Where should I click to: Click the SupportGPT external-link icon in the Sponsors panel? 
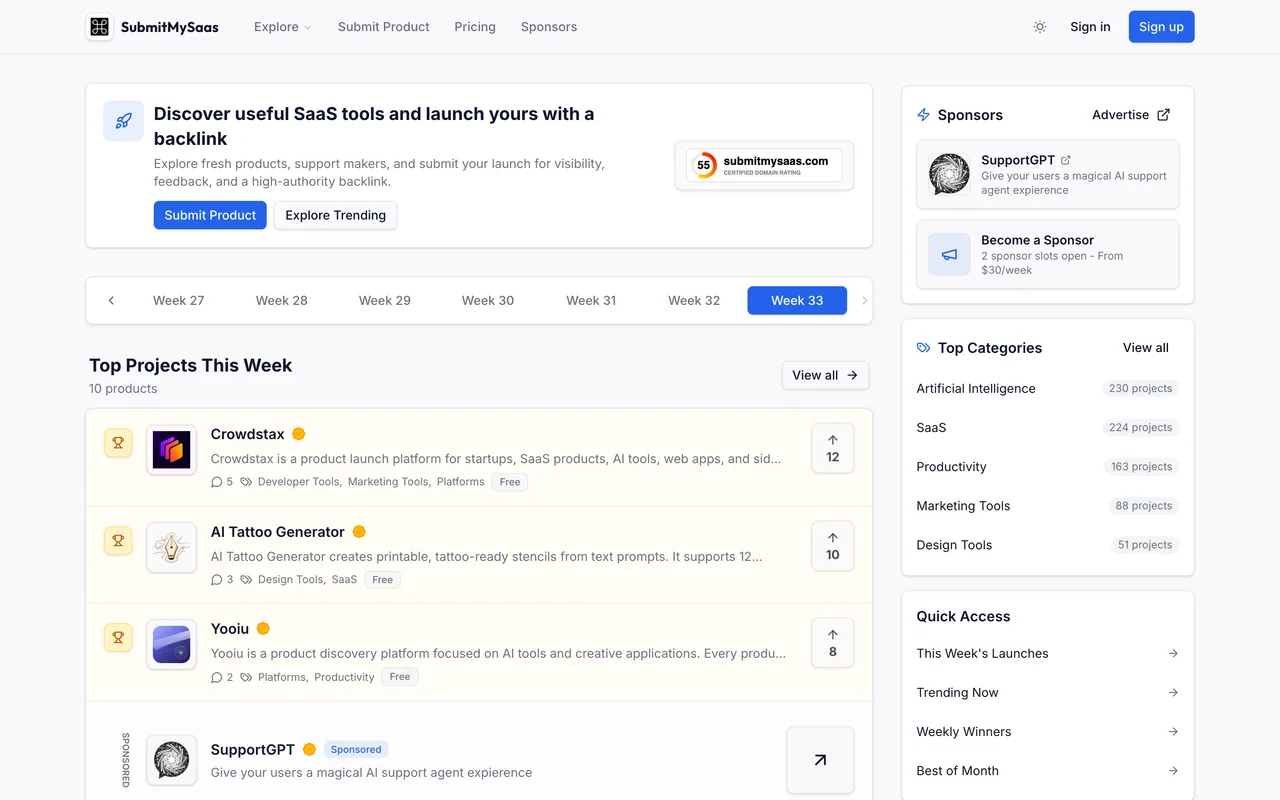click(1066, 160)
